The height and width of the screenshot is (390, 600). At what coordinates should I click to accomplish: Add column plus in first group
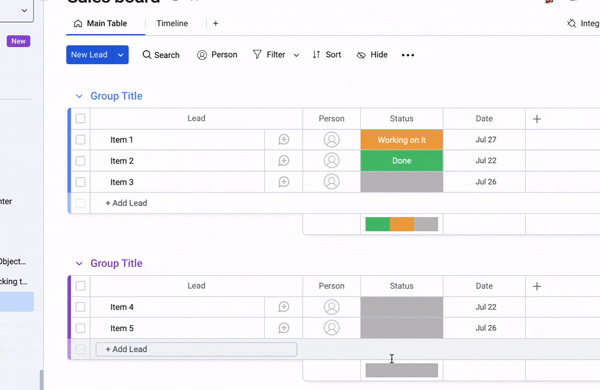537,119
